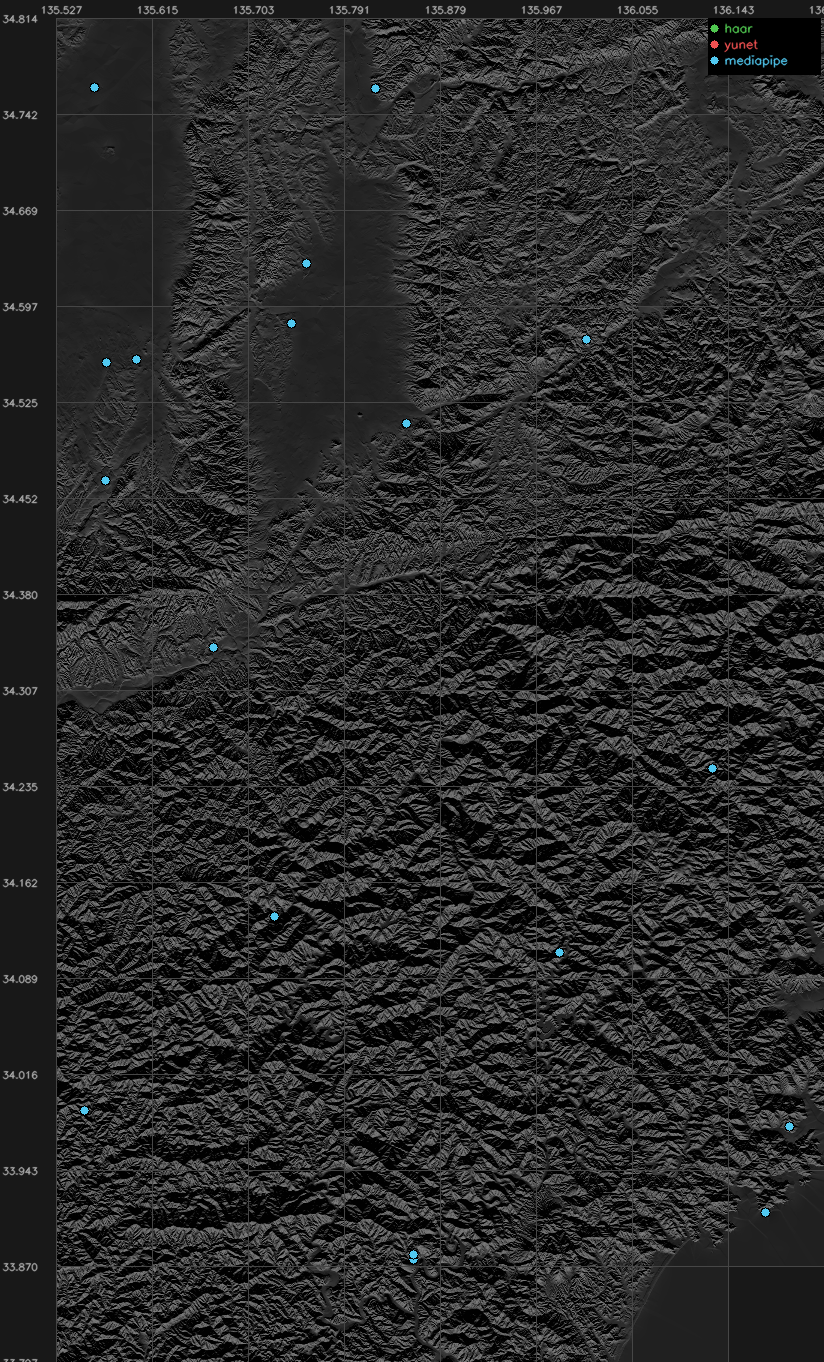
Task: Click the blue mediapipe legend dot
Action: [715, 61]
